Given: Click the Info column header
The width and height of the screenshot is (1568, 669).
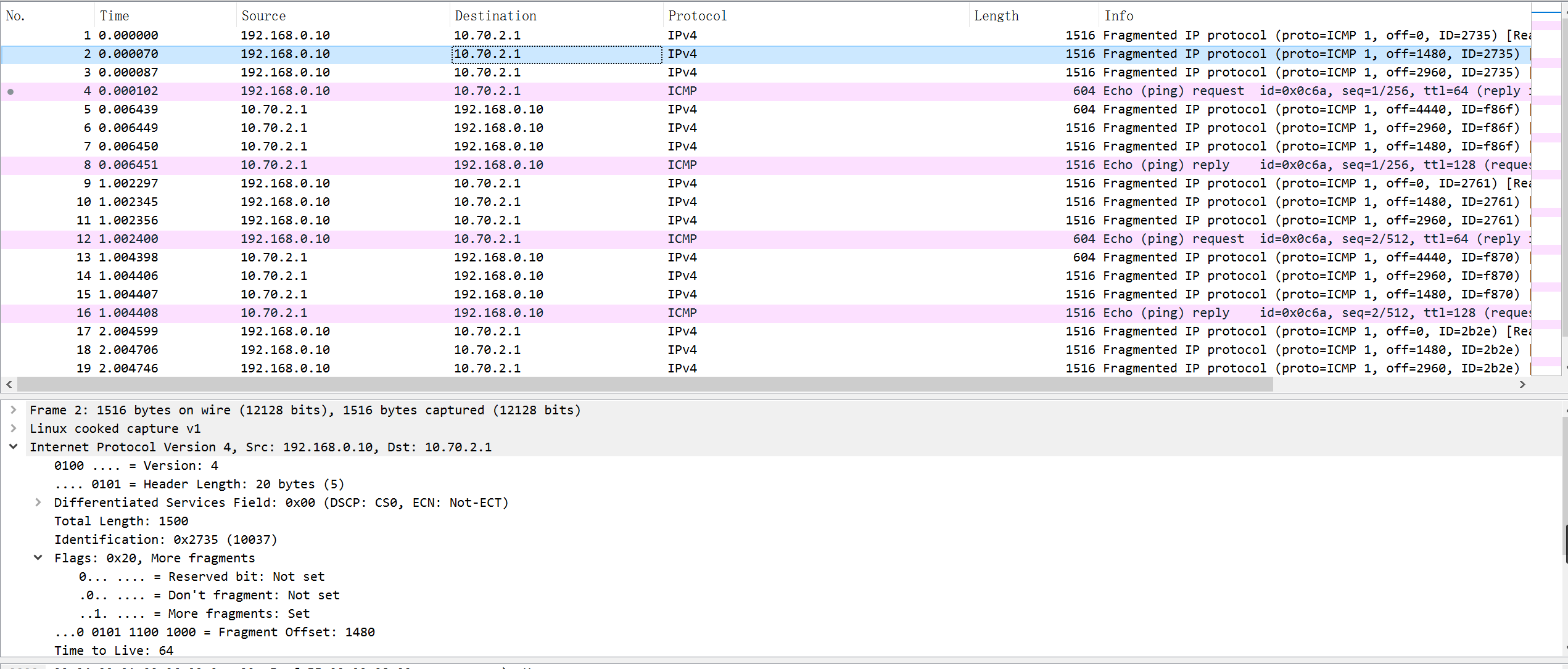Looking at the screenshot, I should point(1314,15).
